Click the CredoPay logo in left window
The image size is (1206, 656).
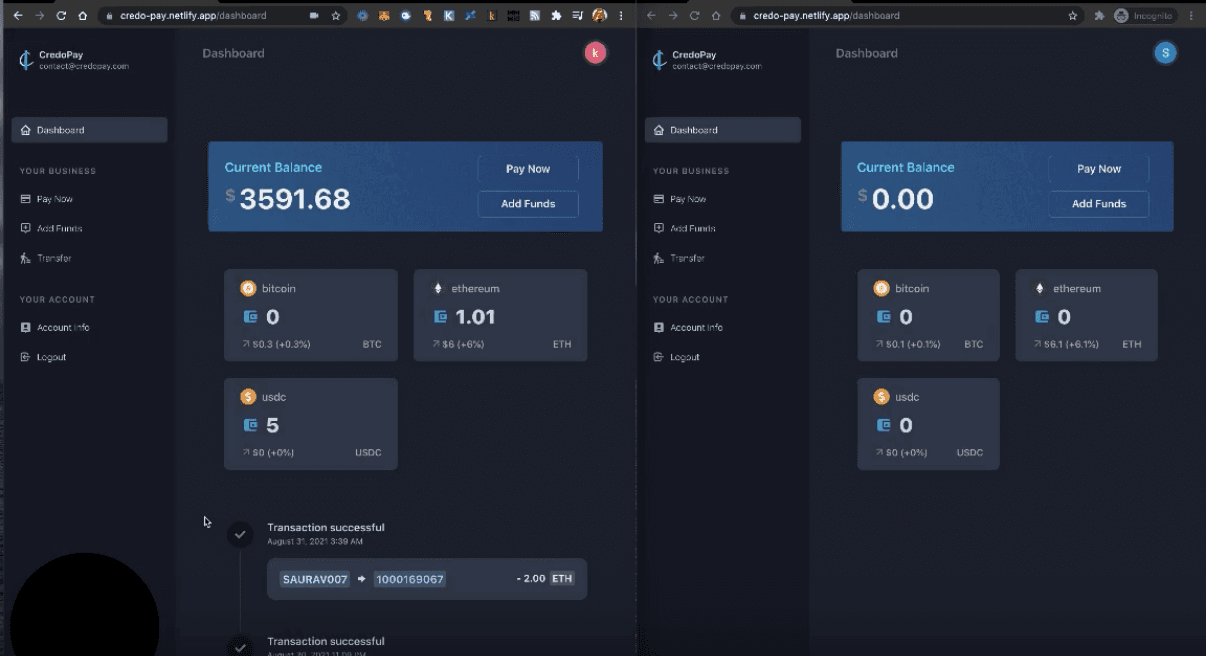click(27, 60)
